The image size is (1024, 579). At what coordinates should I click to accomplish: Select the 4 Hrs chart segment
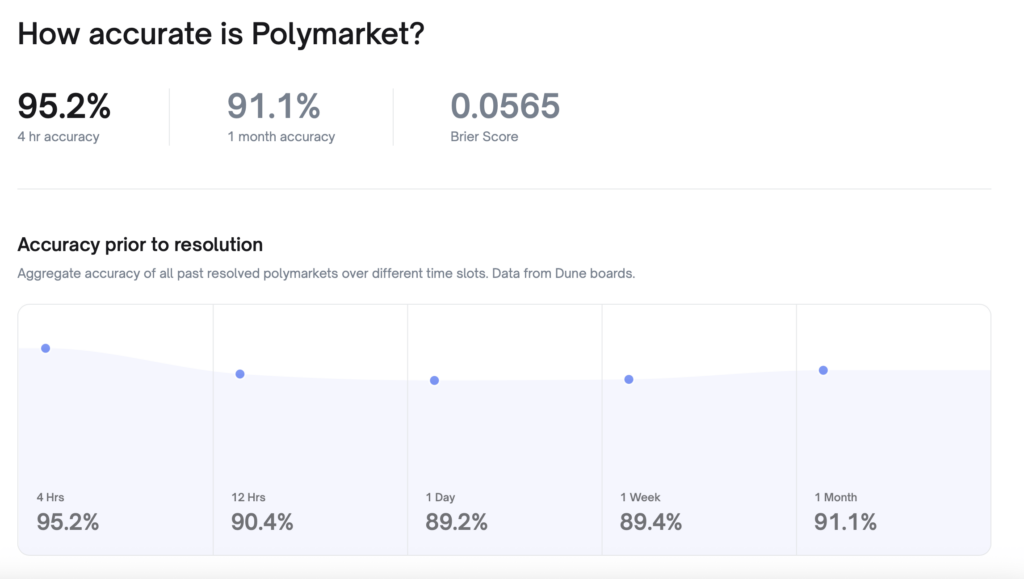[x=115, y=430]
